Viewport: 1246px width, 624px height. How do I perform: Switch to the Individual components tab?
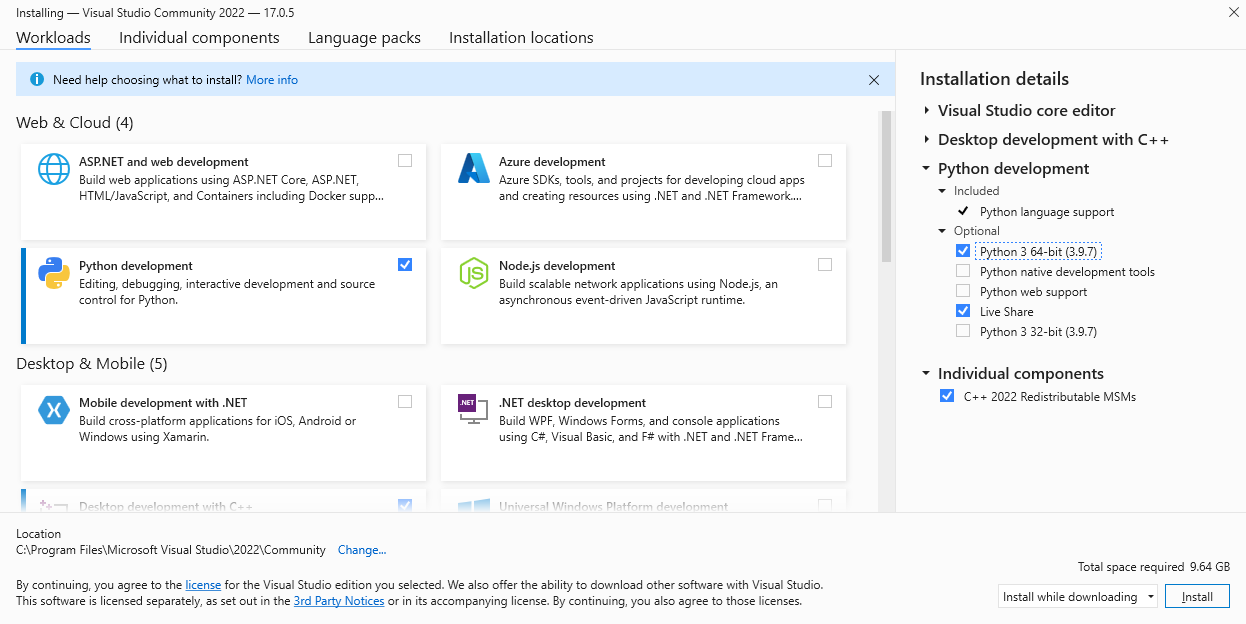click(x=199, y=37)
